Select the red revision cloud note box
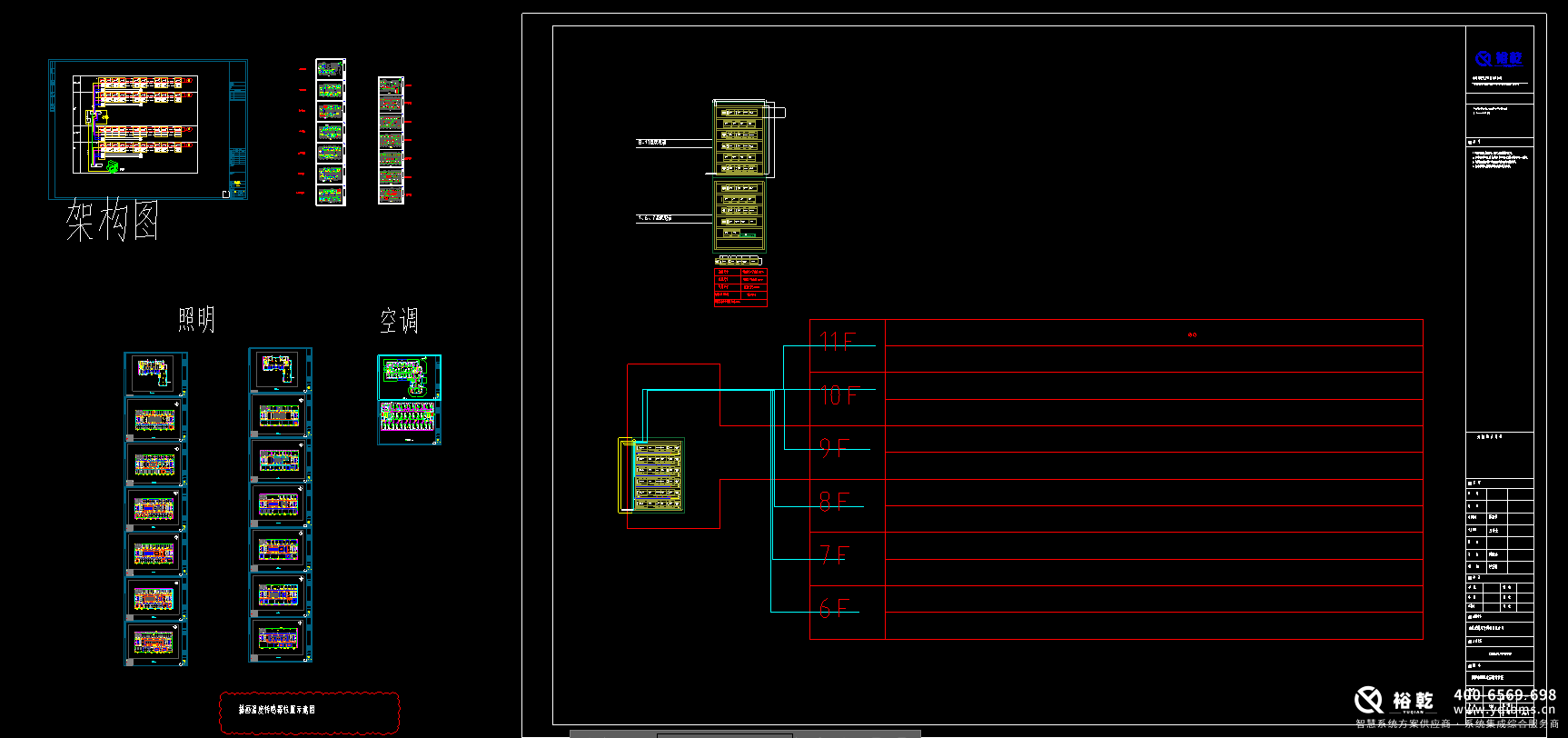The height and width of the screenshot is (738, 1568). pyautogui.click(x=309, y=713)
